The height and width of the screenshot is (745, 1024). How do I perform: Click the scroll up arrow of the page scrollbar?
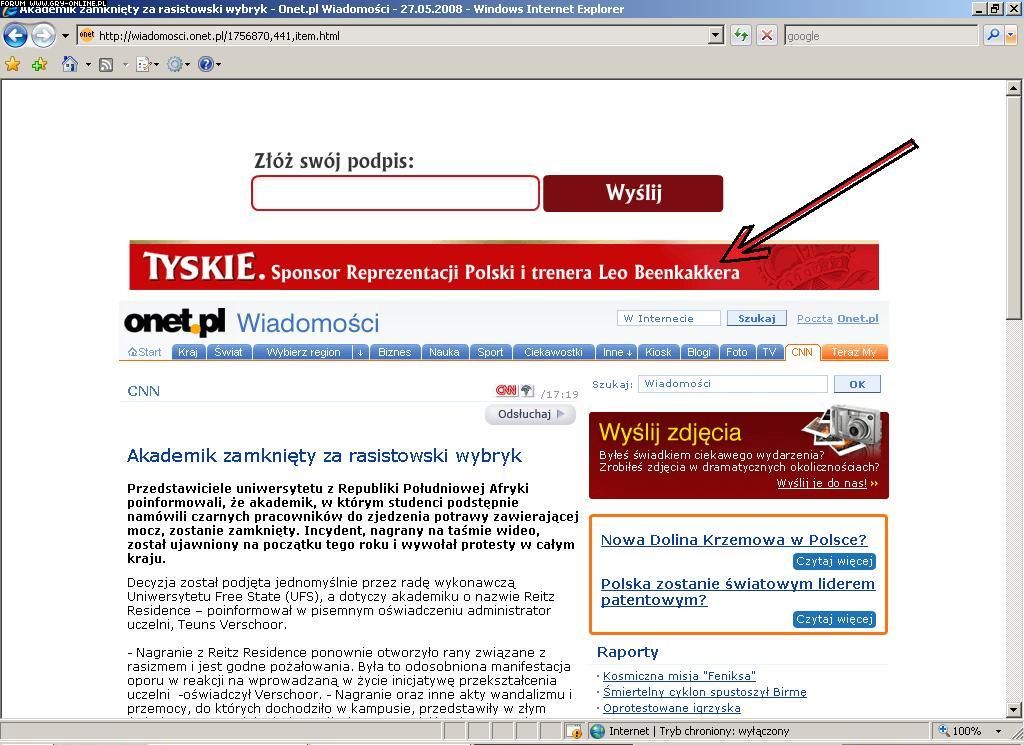click(1014, 87)
